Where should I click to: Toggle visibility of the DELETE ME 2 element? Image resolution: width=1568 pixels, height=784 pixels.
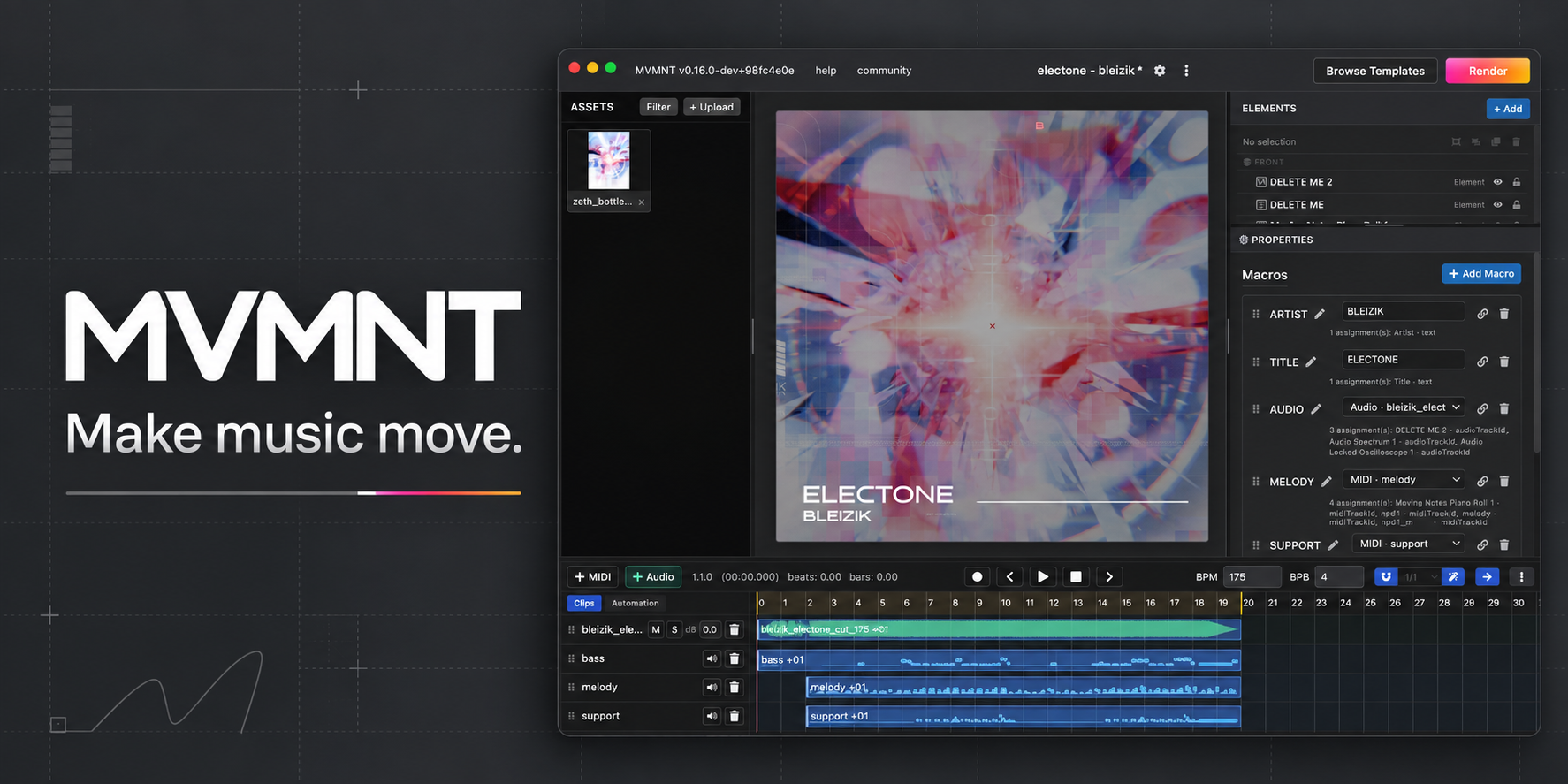(x=1498, y=182)
